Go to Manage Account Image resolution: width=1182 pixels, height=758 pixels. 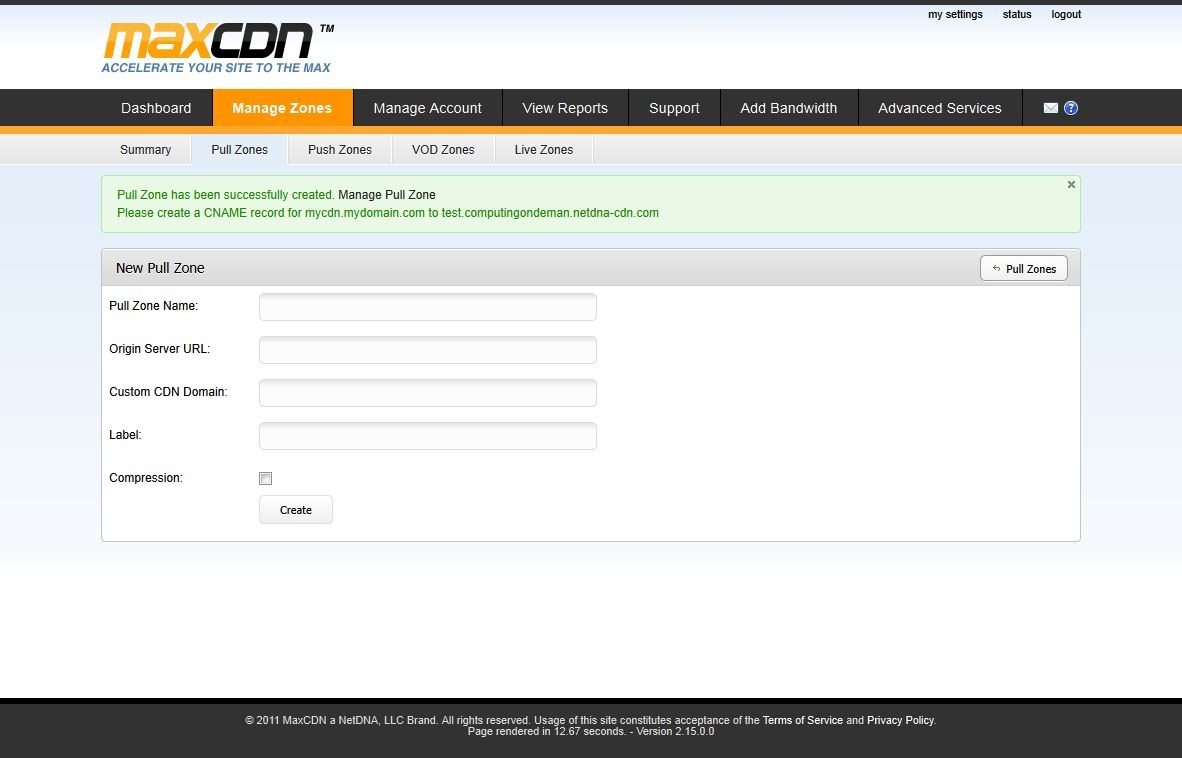click(427, 108)
